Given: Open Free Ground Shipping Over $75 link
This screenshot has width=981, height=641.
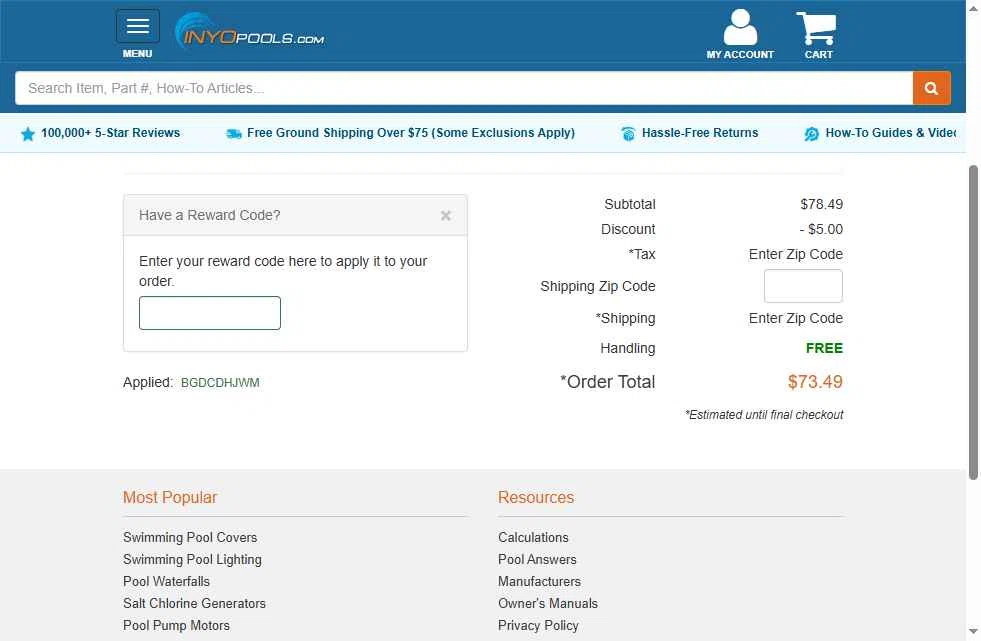Looking at the screenshot, I should [410, 133].
